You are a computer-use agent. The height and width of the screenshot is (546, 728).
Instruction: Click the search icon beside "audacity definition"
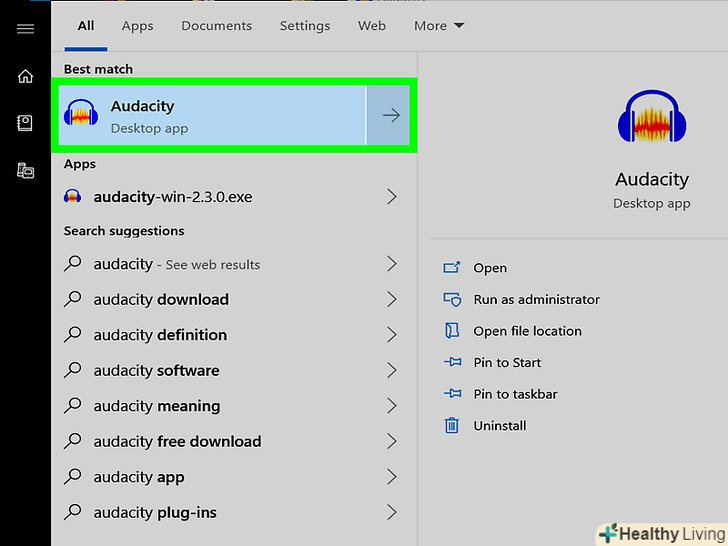coord(72,334)
